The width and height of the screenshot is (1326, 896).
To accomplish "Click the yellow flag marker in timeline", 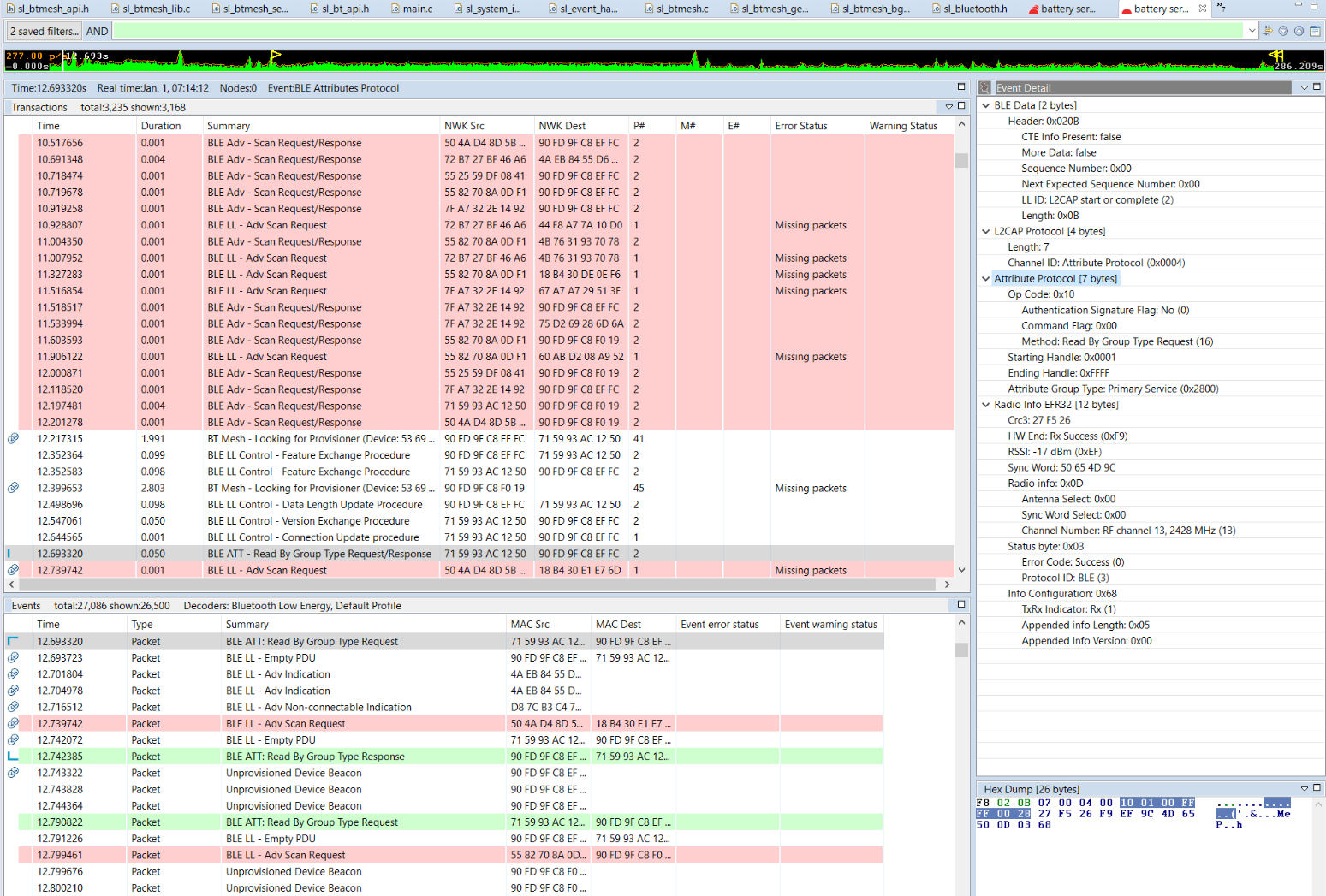I will (276, 56).
